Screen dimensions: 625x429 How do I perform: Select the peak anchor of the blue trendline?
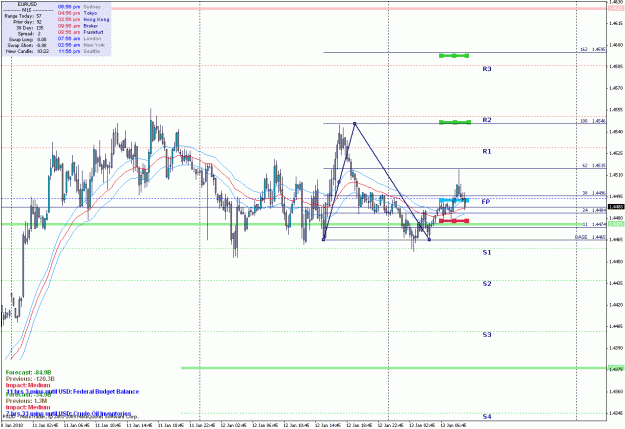354,124
